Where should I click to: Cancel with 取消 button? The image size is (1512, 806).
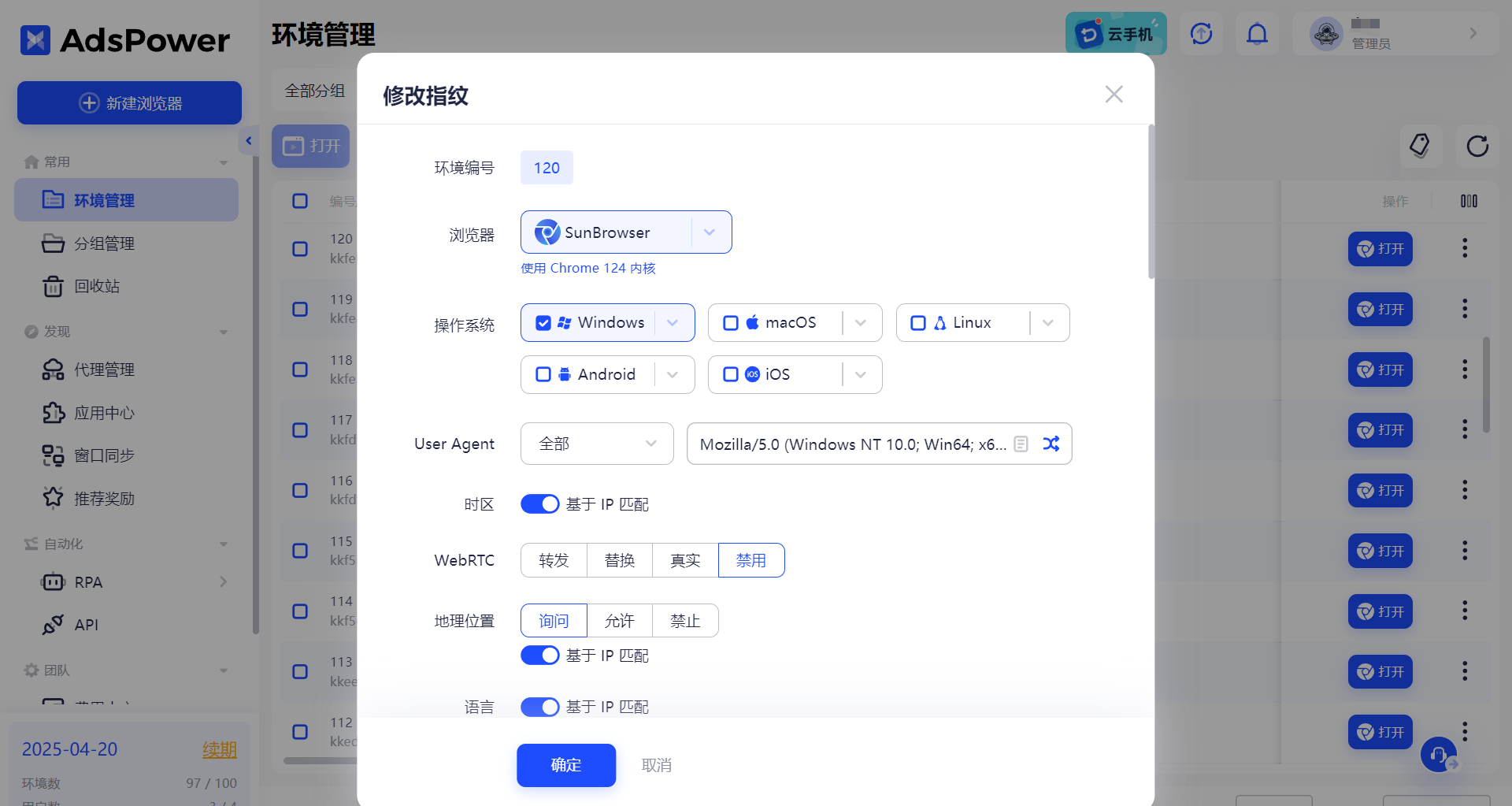657,765
